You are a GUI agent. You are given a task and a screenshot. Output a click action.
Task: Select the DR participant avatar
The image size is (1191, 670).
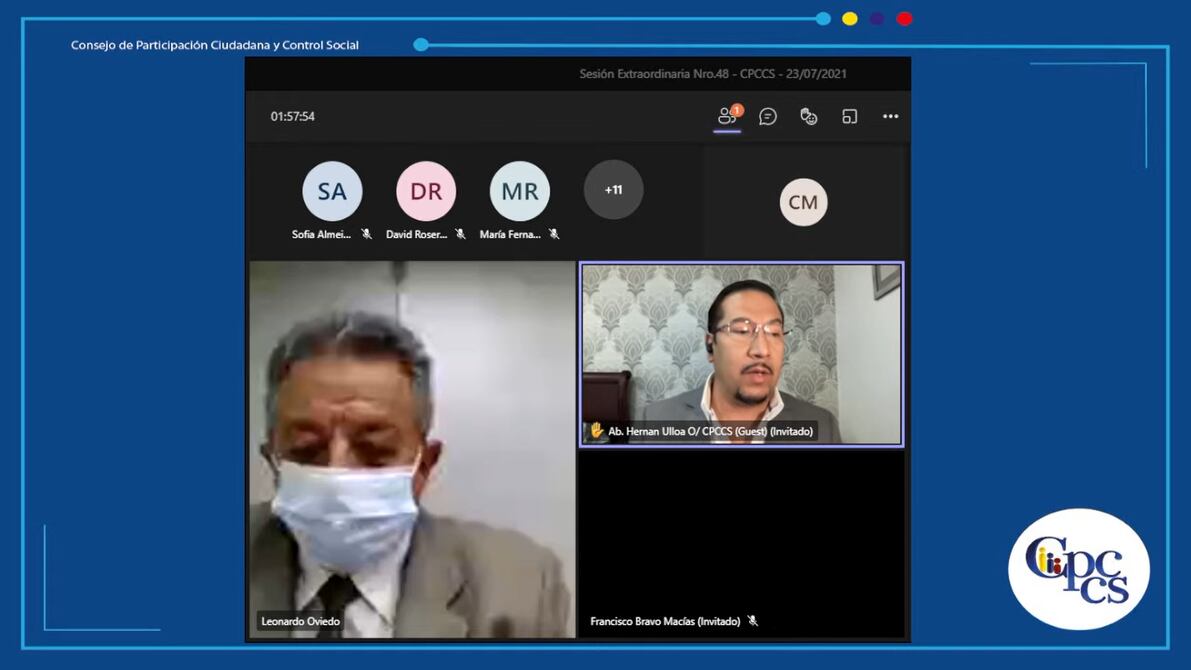tap(426, 191)
